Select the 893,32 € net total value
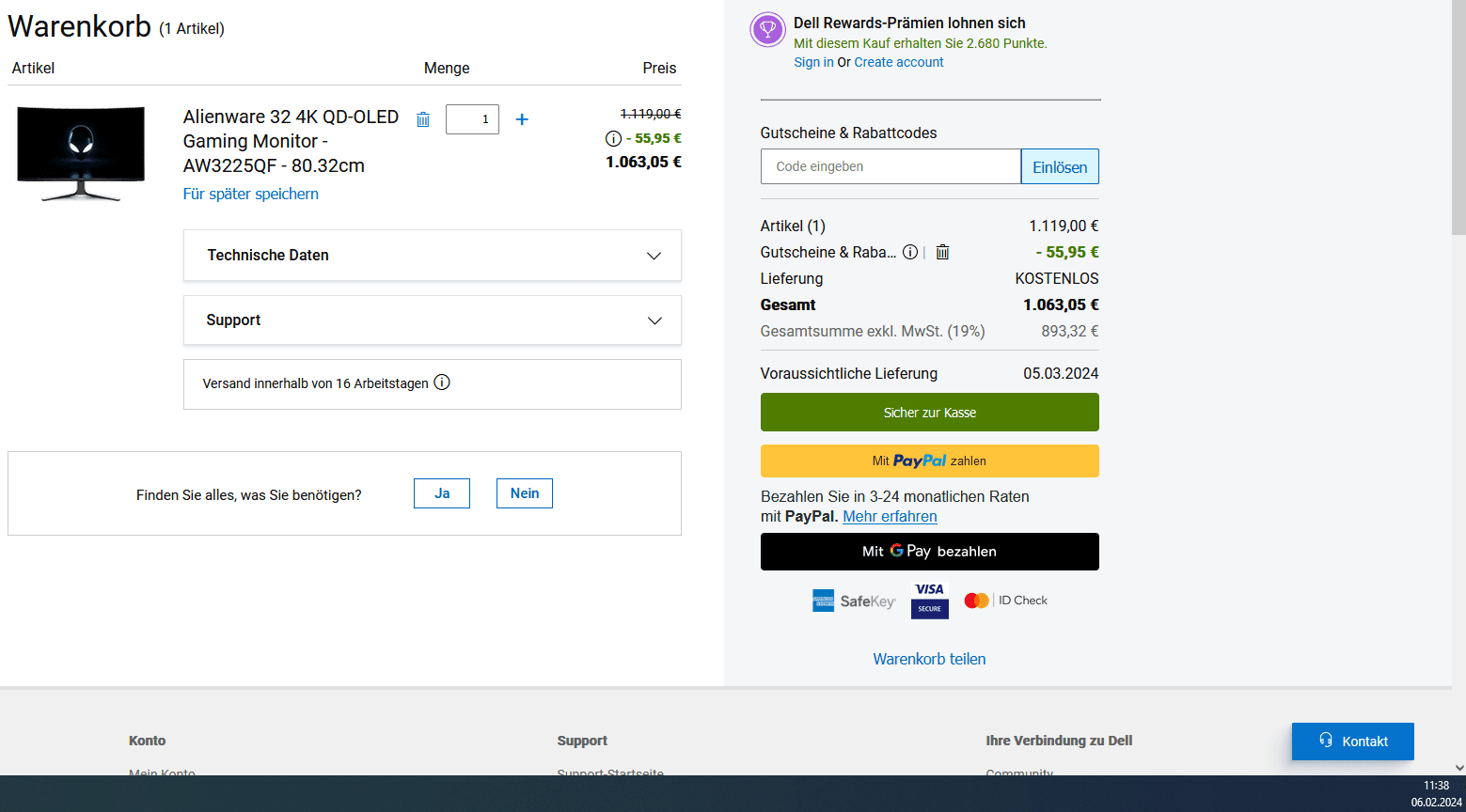 tap(1070, 331)
